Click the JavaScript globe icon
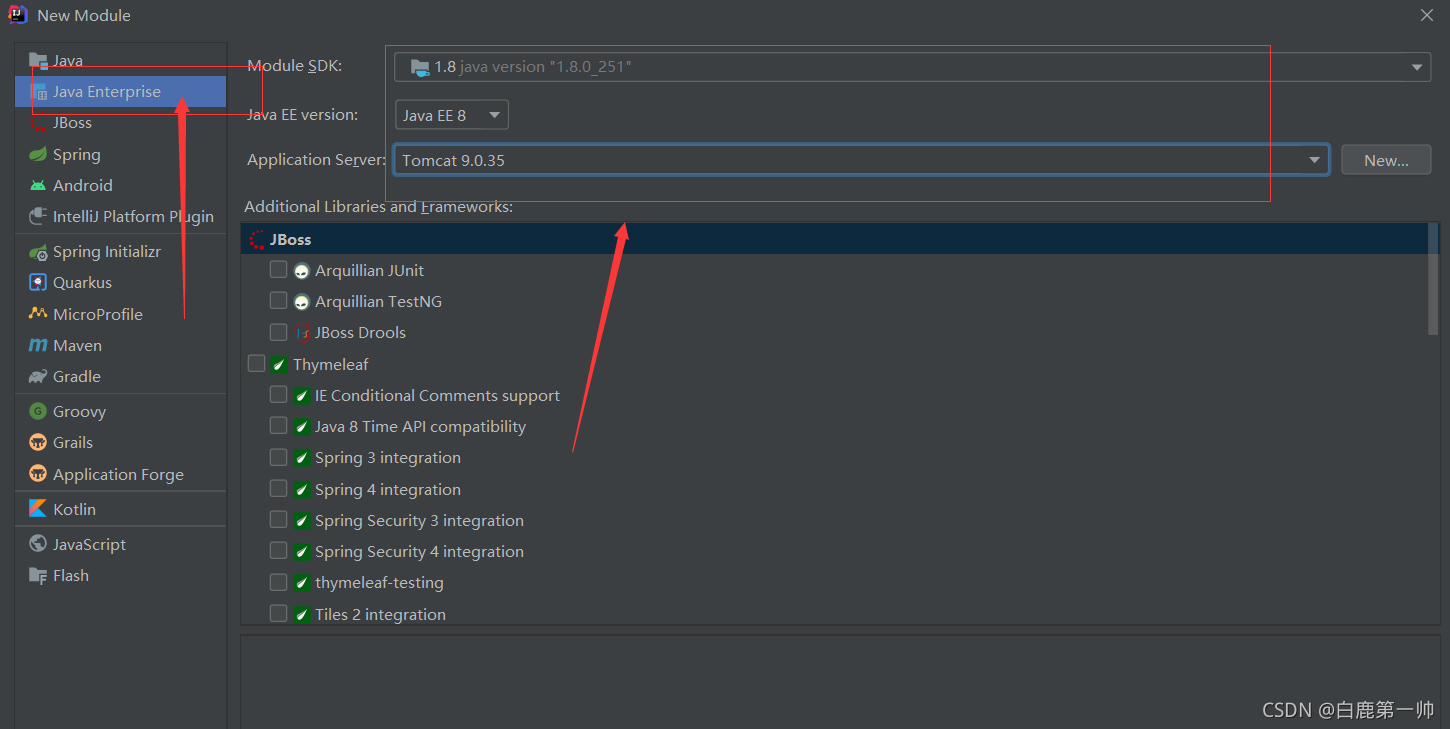 (x=38, y=544)
